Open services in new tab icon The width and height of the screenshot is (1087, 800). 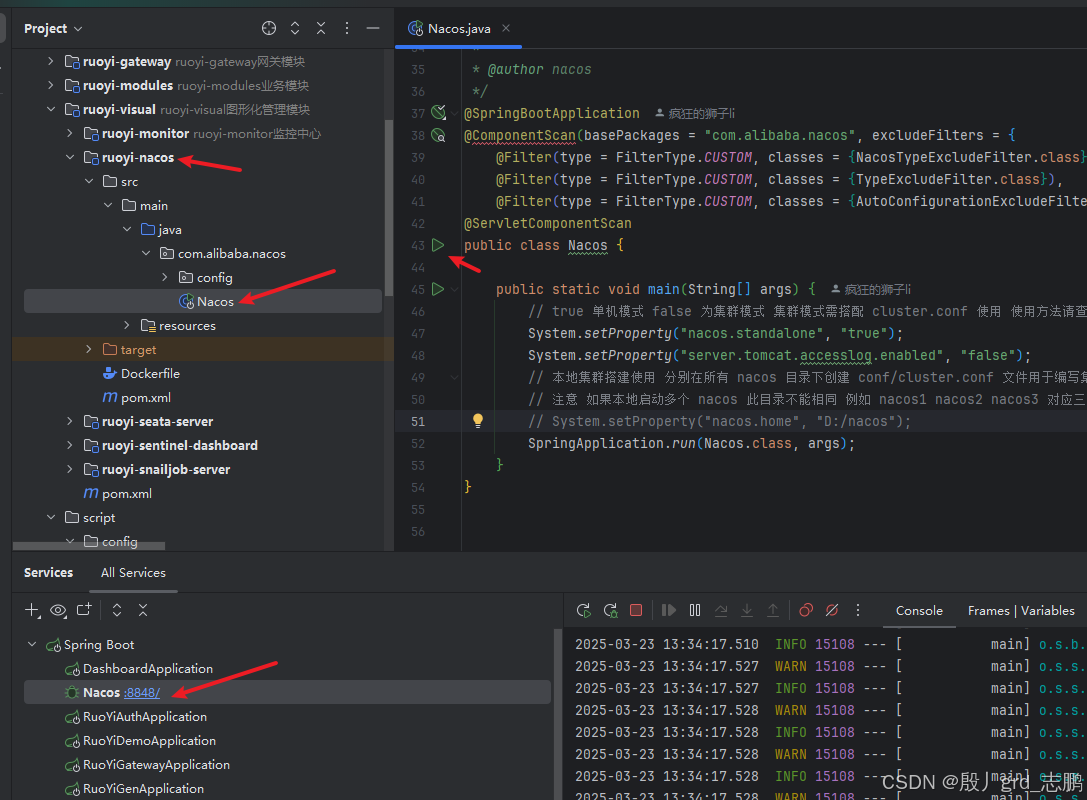(84, 610)
